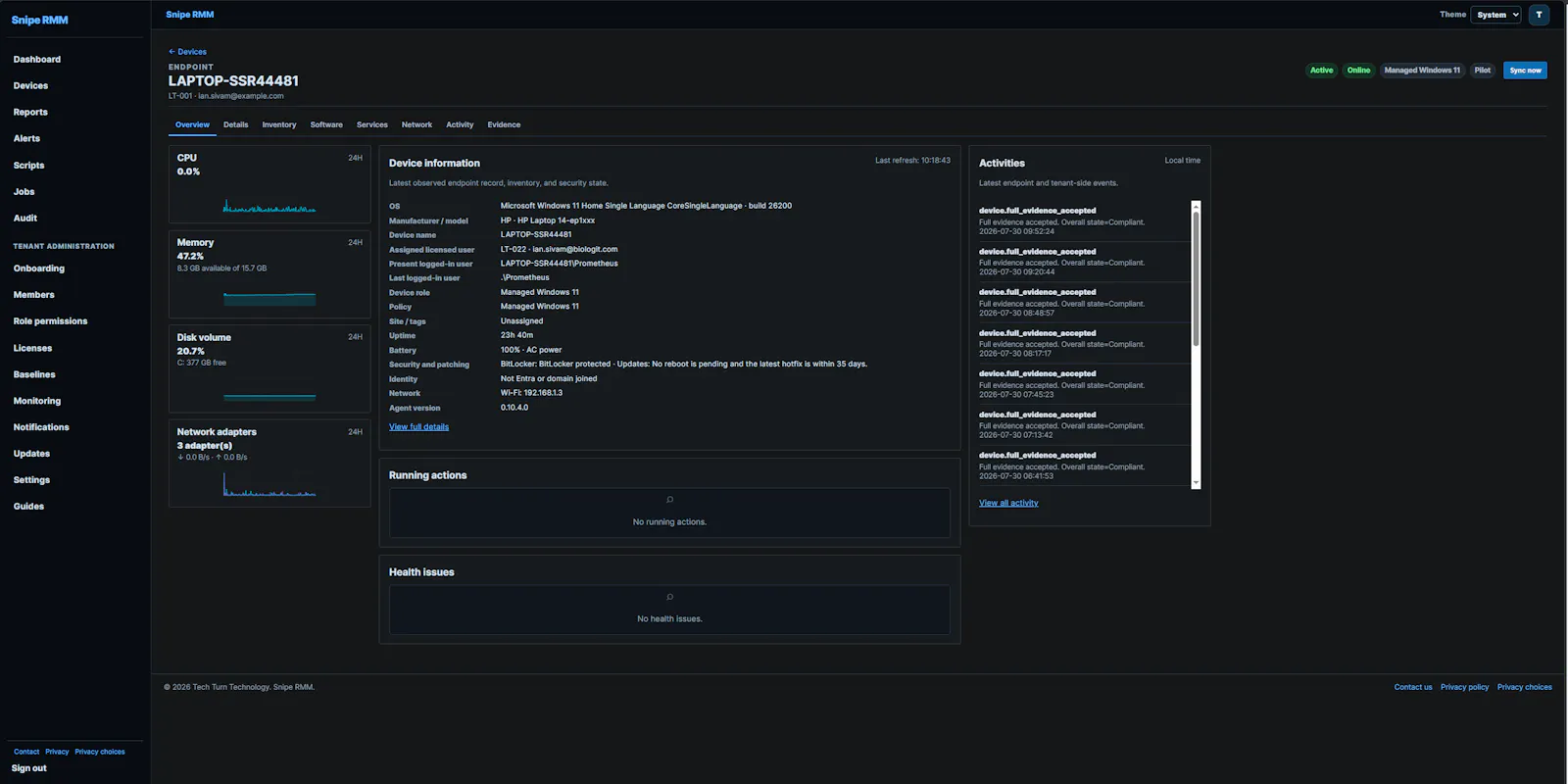The width and height of the screenshot is (1568, 784).
Task: Click footer Privacy choices link
Action: click(1525, 687)
